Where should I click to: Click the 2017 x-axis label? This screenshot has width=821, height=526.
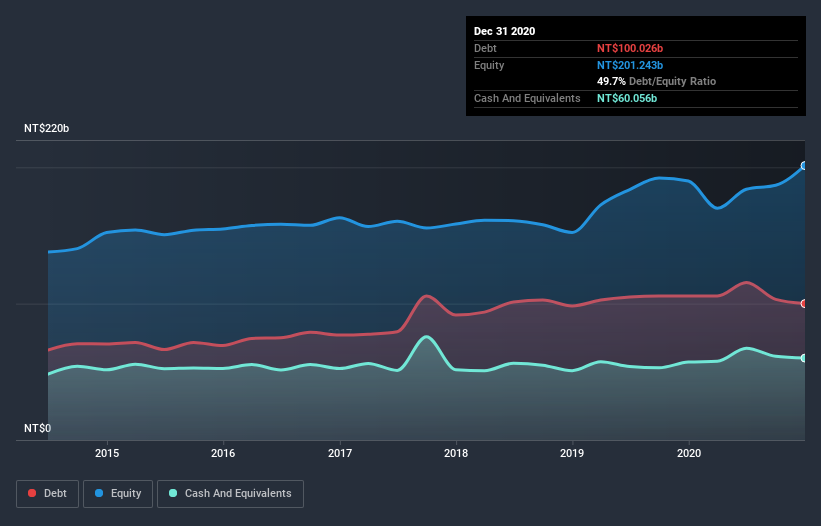[x=340, y=453]
